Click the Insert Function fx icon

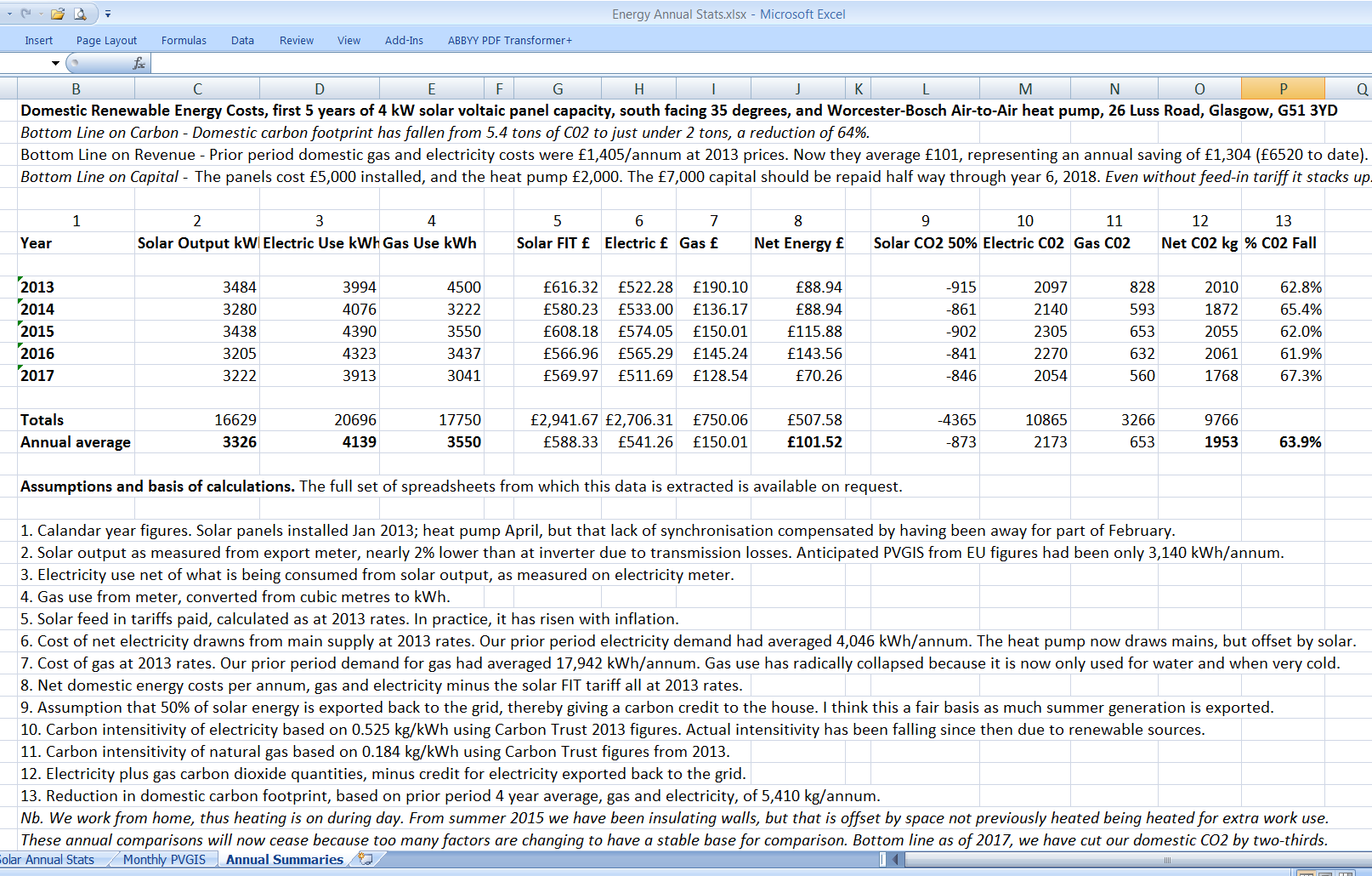point(139,63)
